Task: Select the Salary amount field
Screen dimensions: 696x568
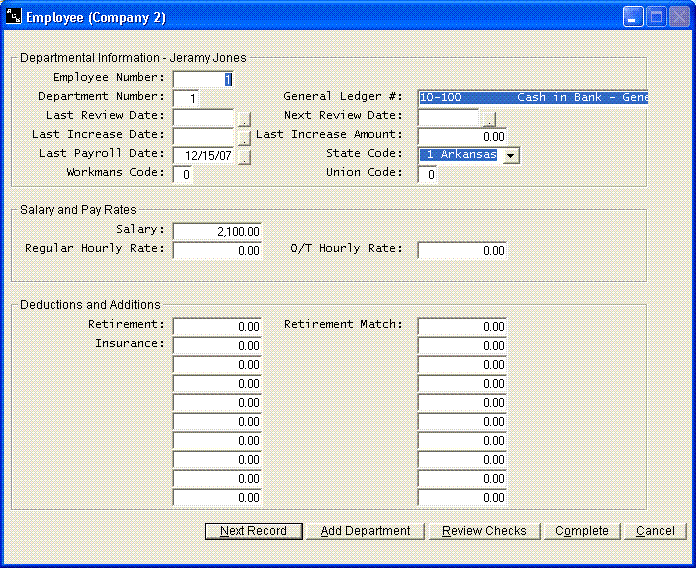Action: click(x=217, y=231)
